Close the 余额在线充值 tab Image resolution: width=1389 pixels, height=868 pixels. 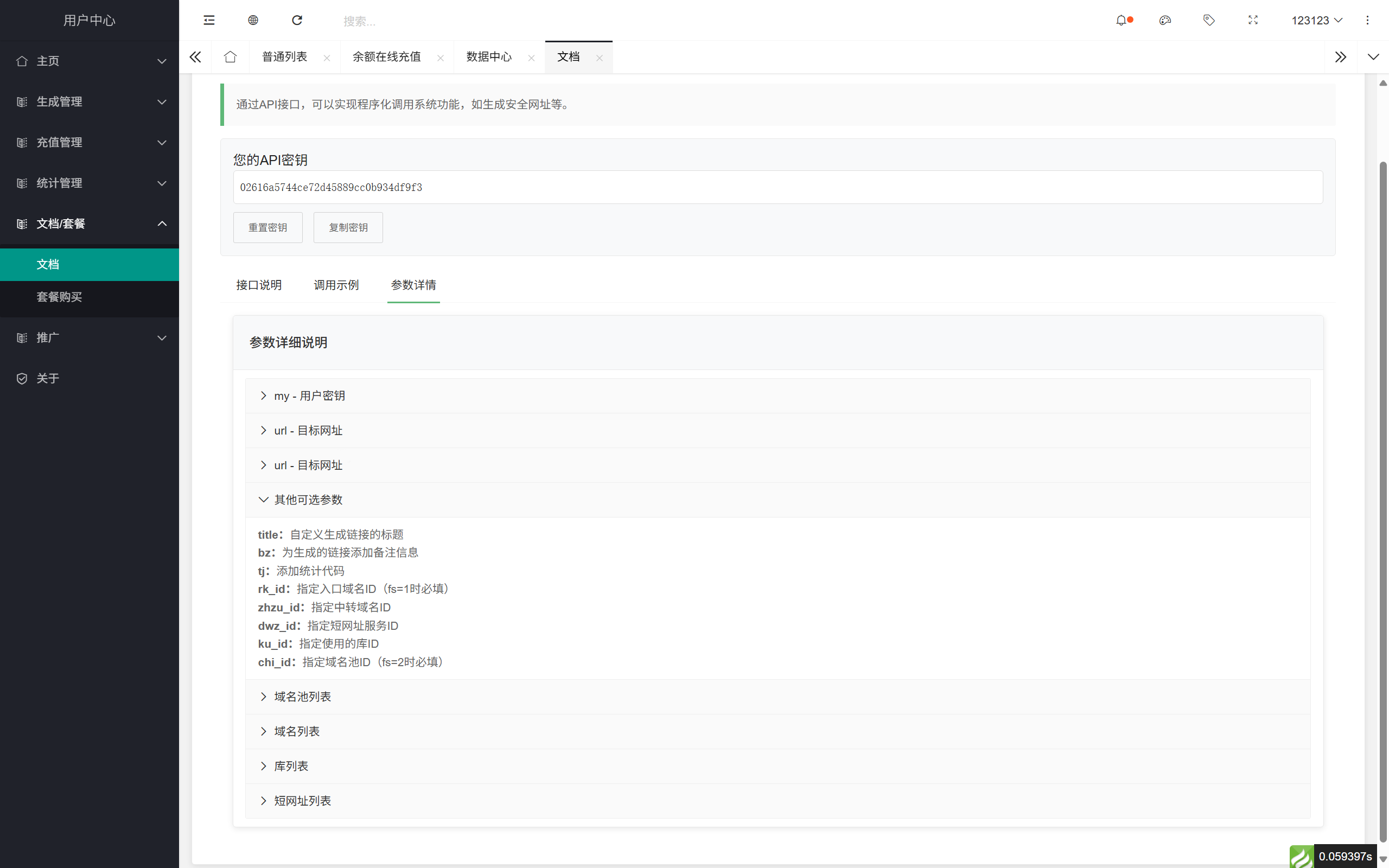440,58
